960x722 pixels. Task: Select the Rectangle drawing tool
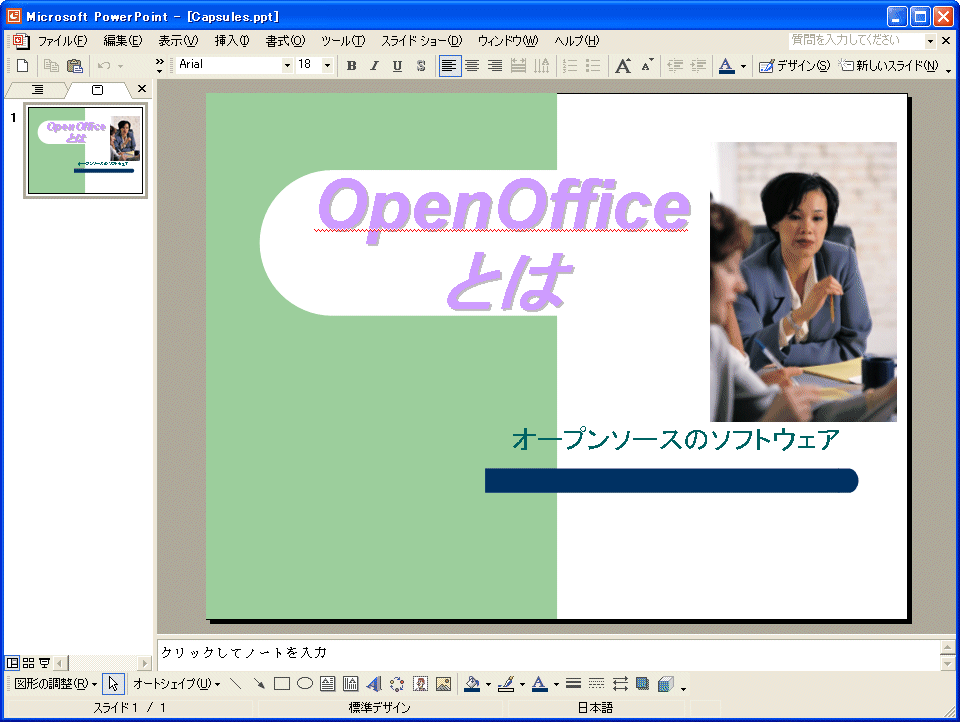pos(282,683)
